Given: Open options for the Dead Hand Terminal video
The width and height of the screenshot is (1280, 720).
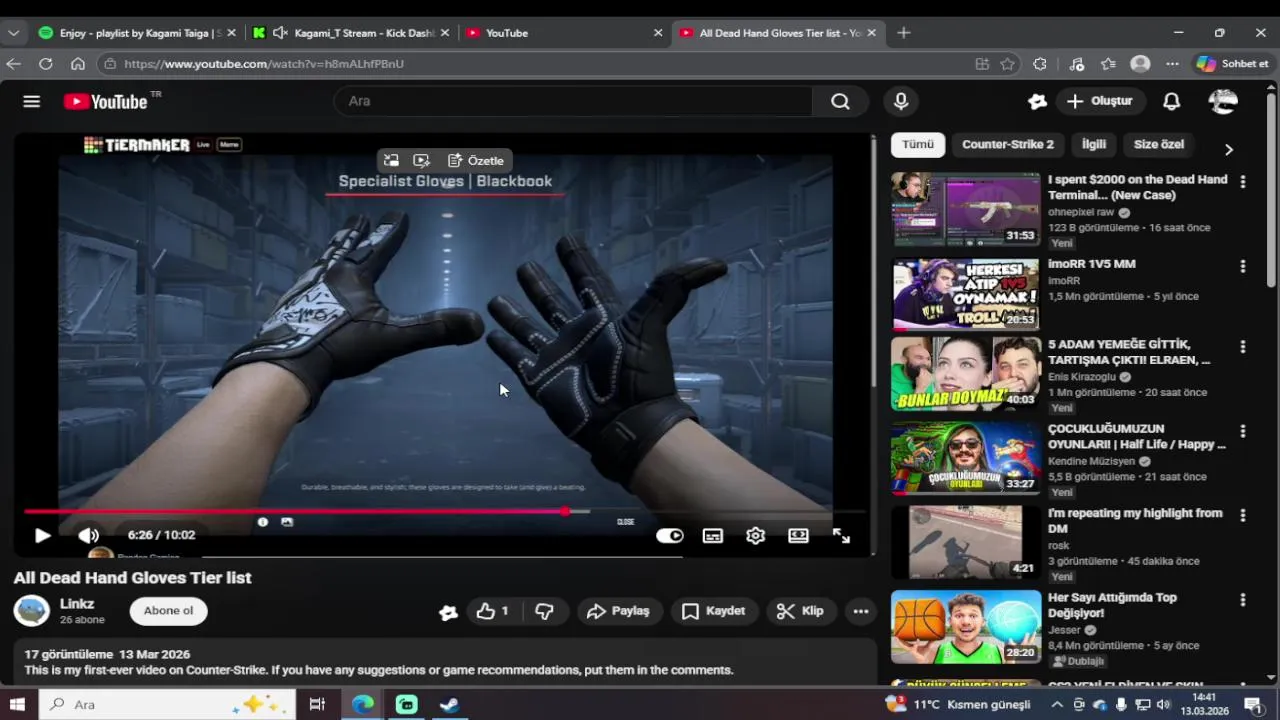Looking at the screenshot, I should 1242,182.
